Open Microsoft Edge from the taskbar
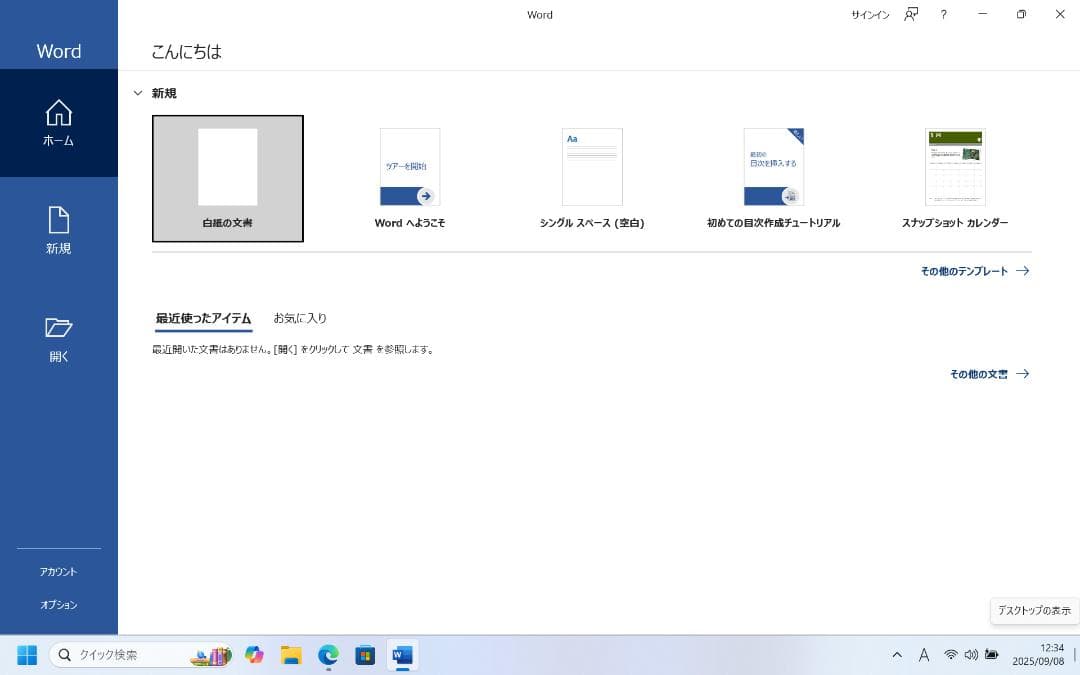The height and width of the screenshot is (675, 1080). (328, 655)
